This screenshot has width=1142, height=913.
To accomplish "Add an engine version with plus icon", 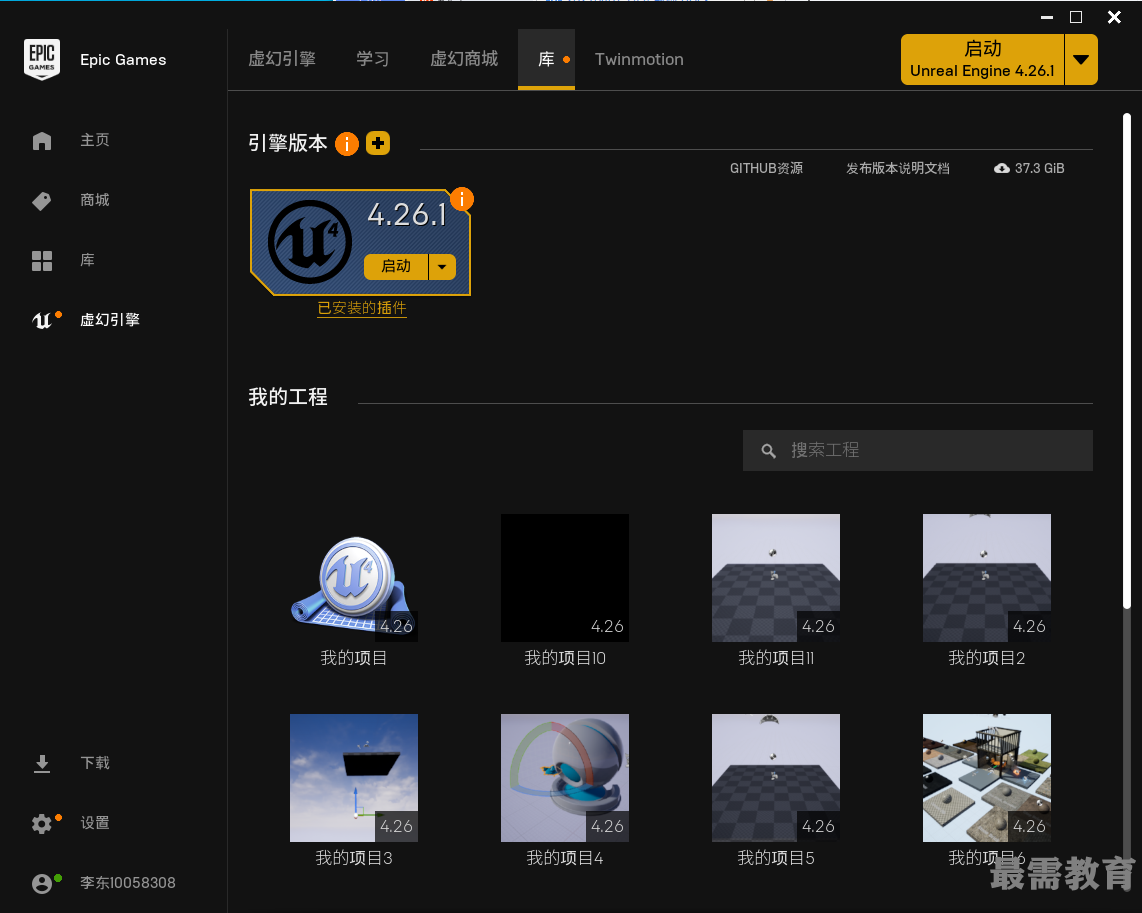I will pos(378,143).
